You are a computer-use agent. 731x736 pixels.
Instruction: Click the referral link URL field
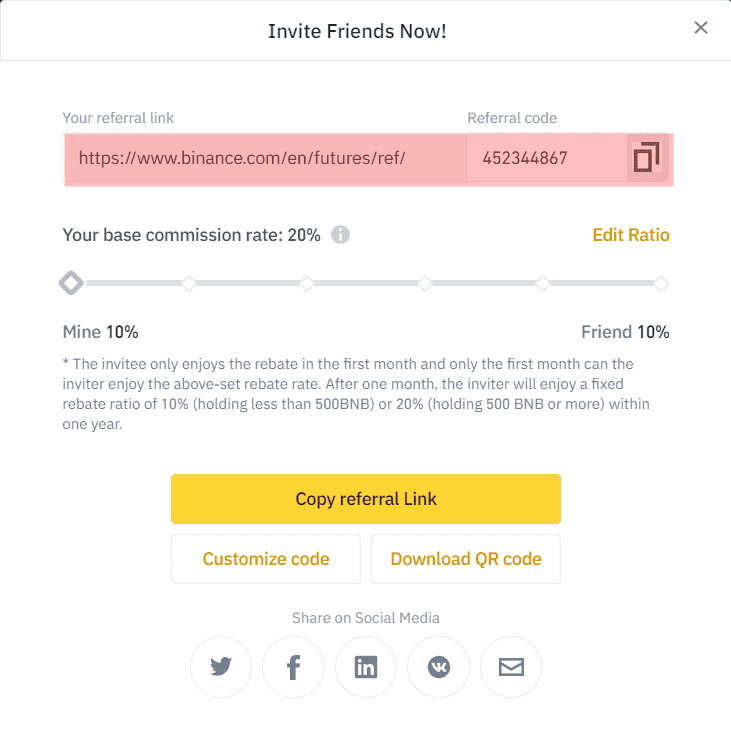pos(265,158)
